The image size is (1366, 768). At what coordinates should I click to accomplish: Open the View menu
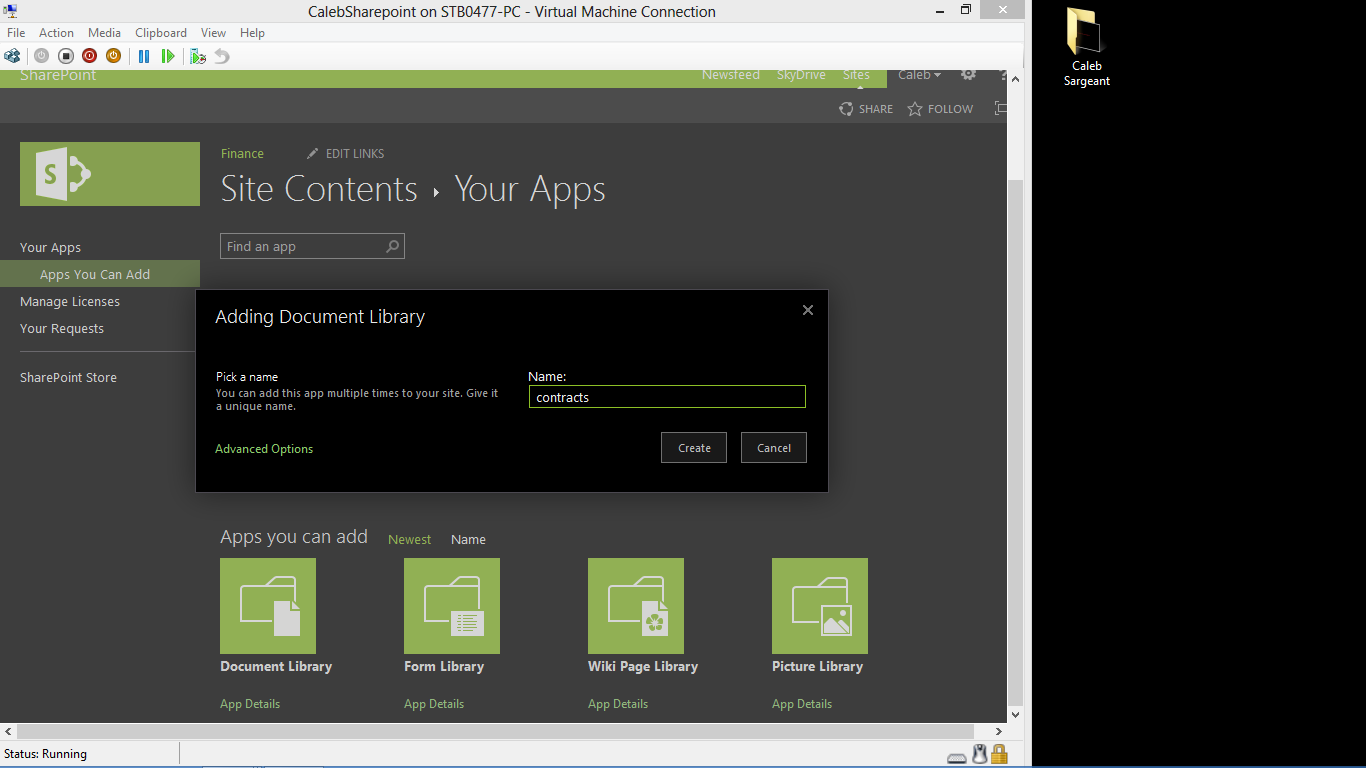pyautogui.click(x=213, y=33)
